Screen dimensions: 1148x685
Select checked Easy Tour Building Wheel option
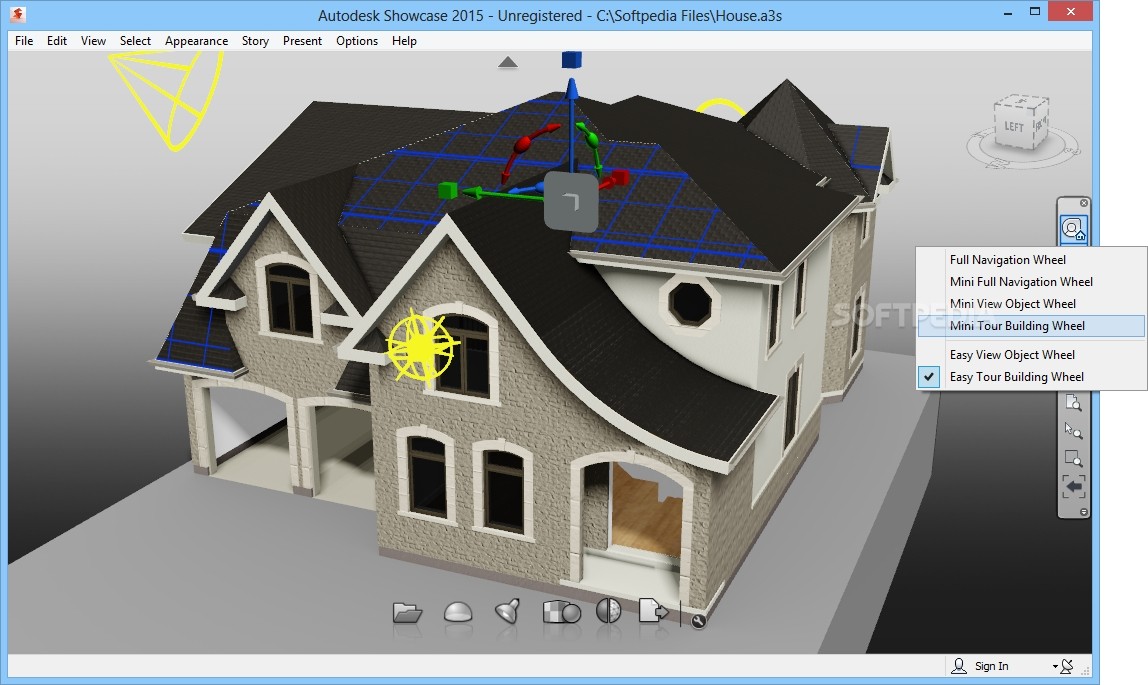[x=1032, y=377]
